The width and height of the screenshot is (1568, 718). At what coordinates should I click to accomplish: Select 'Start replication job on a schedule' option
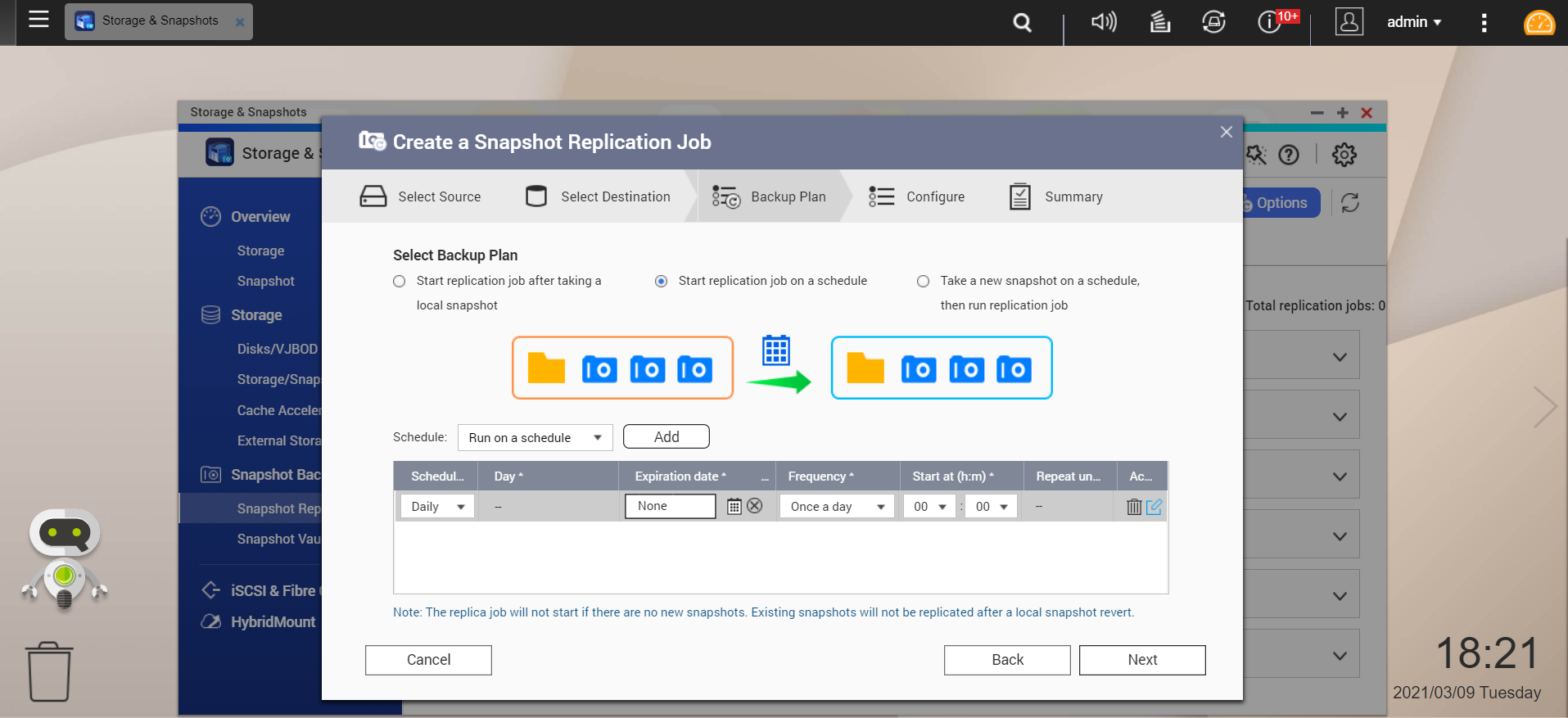pyautogui.click(x=661, y=282)
